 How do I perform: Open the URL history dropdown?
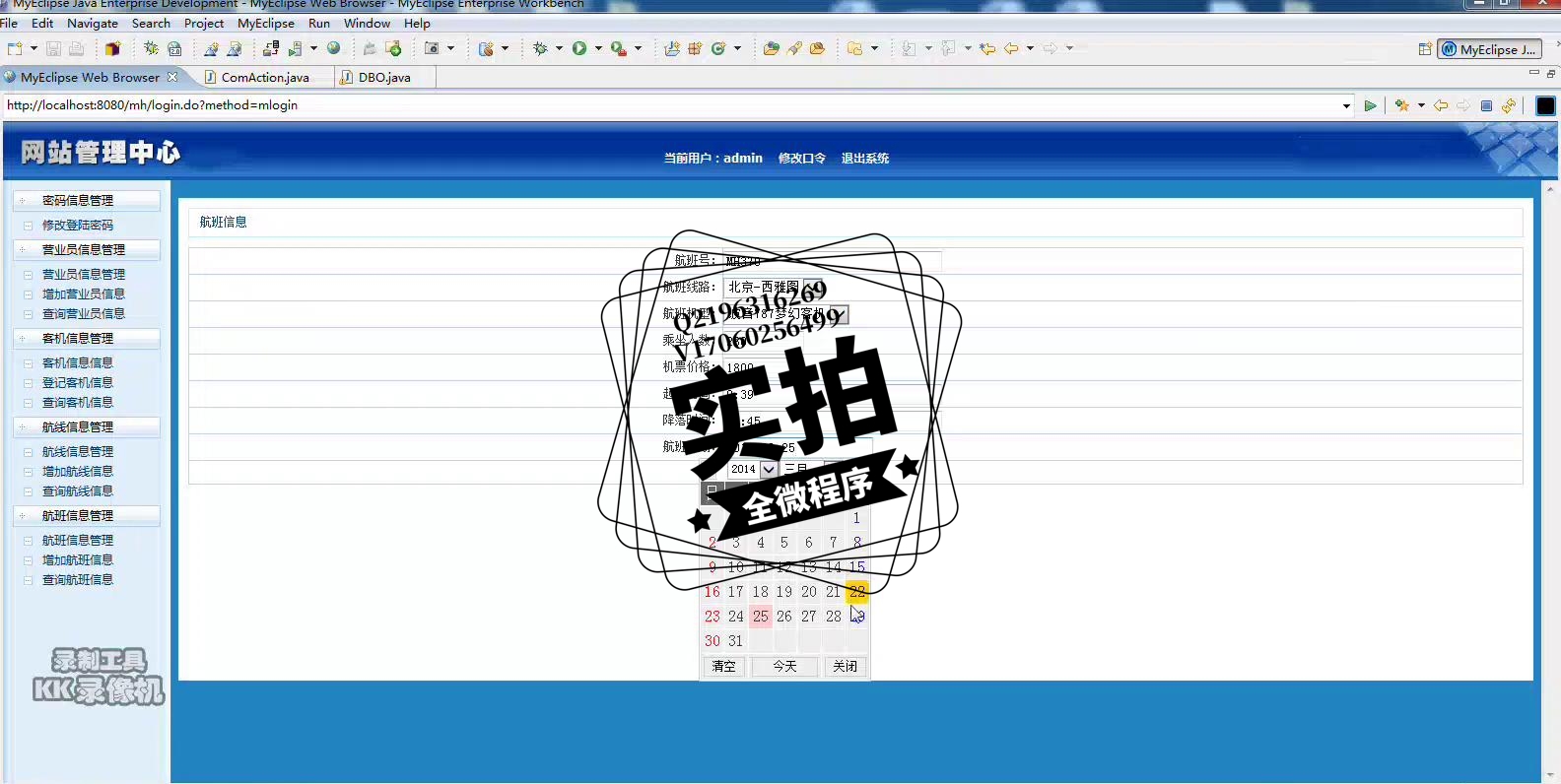(x=1346, y=105)
